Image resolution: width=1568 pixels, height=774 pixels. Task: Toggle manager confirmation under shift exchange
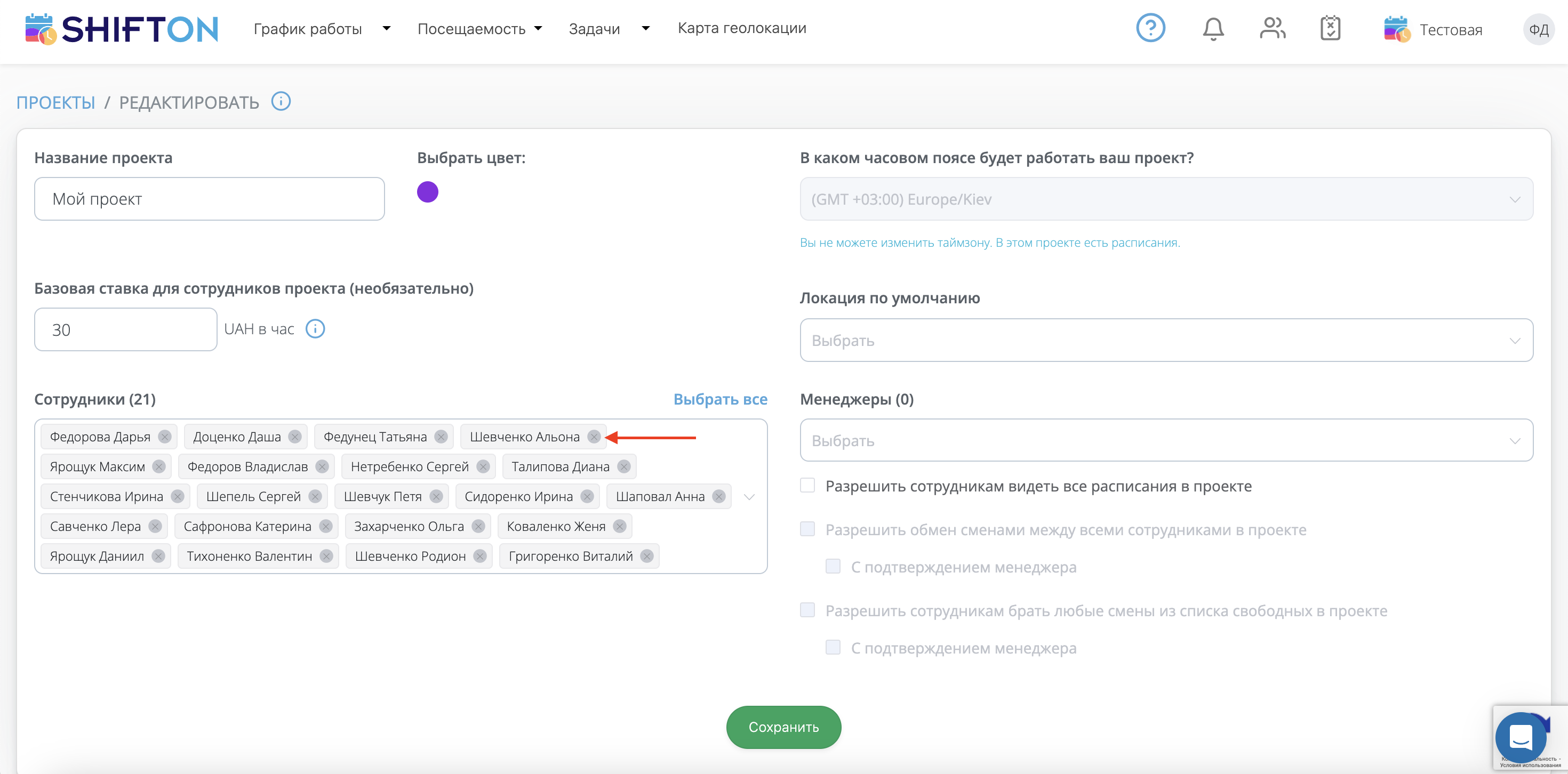tap(833, 567)
